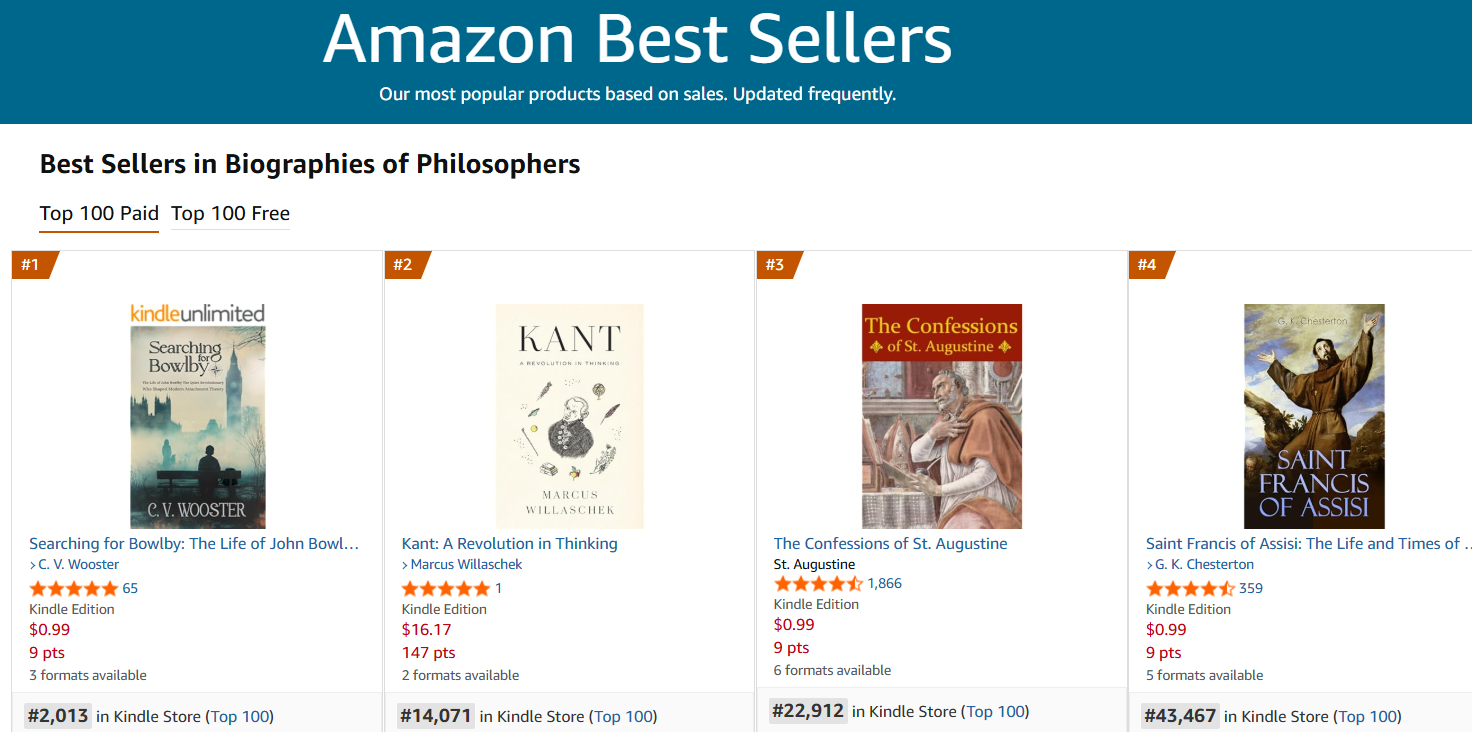Open the Top 100 Paid tab
Screen dimensions: 1472x732
(x=99, y=214)
